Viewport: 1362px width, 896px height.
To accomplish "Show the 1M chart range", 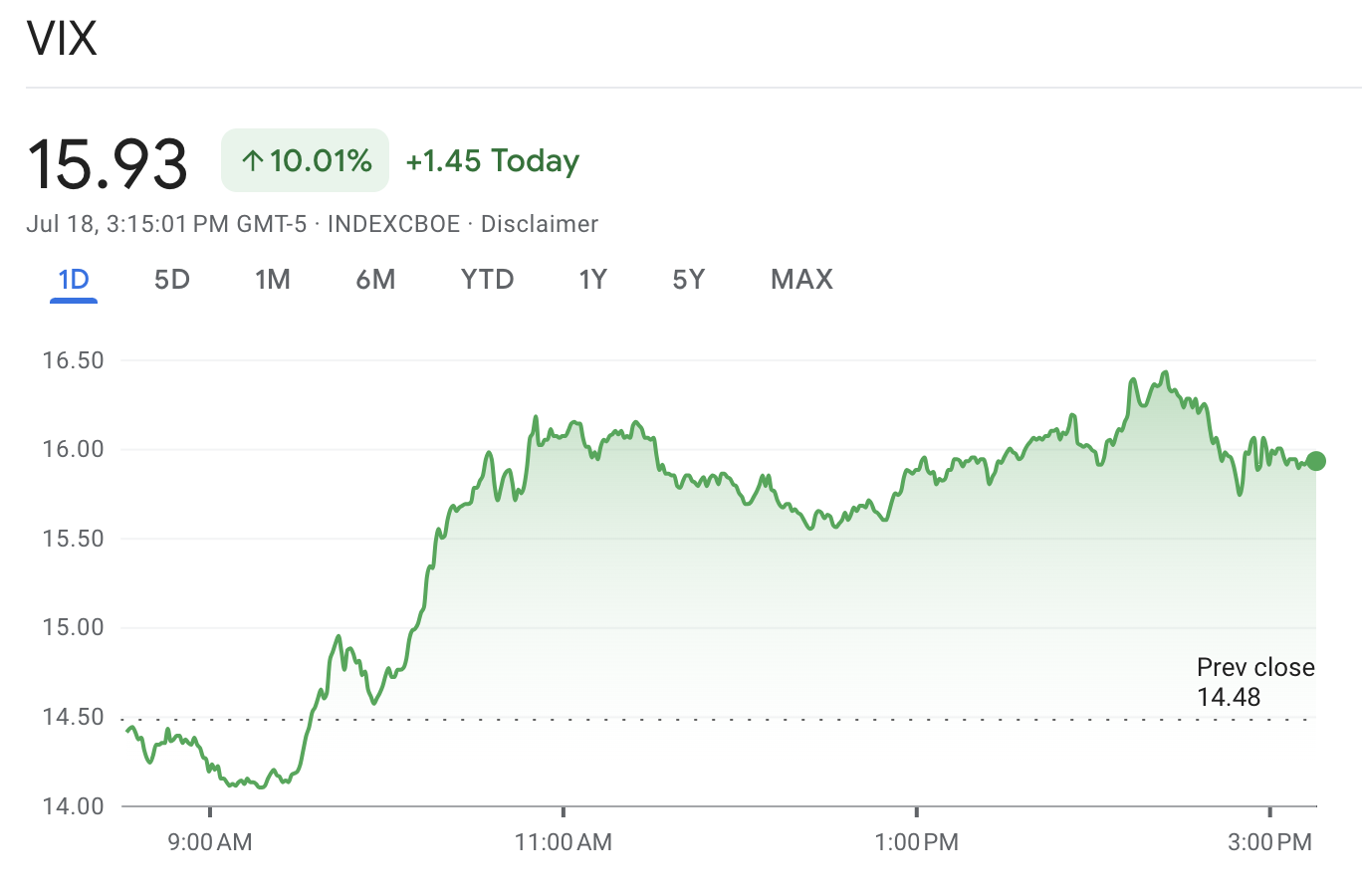I will coord(273,280).
